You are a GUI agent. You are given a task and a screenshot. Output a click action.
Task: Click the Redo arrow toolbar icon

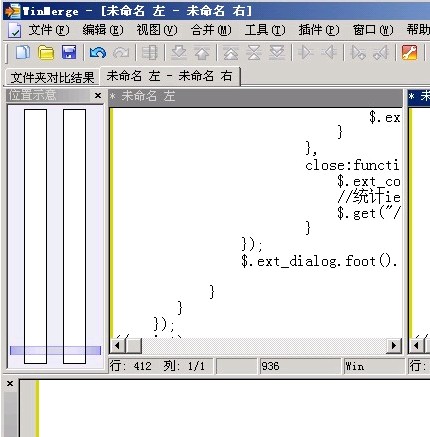coord(121,53)
